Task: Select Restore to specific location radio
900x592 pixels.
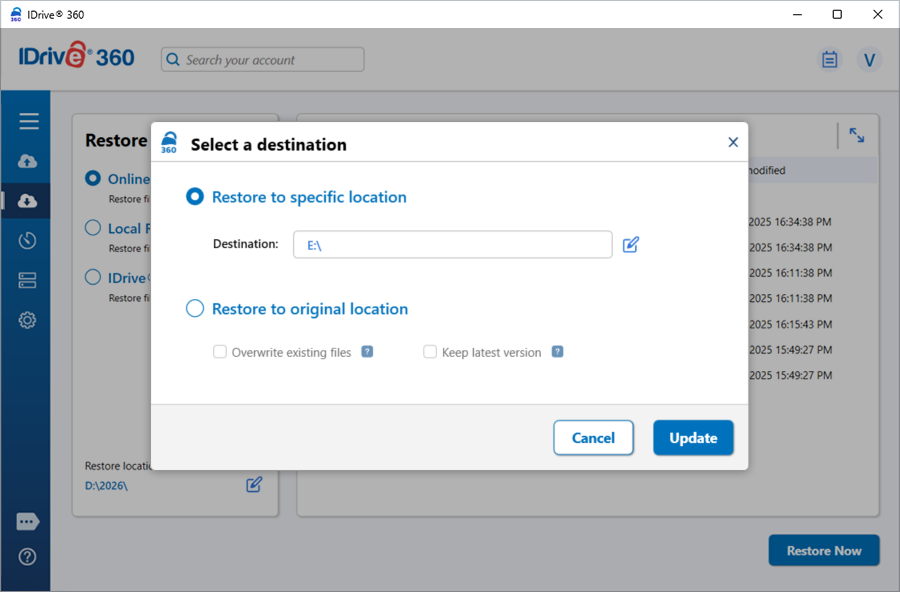Action: click(195, 197)
